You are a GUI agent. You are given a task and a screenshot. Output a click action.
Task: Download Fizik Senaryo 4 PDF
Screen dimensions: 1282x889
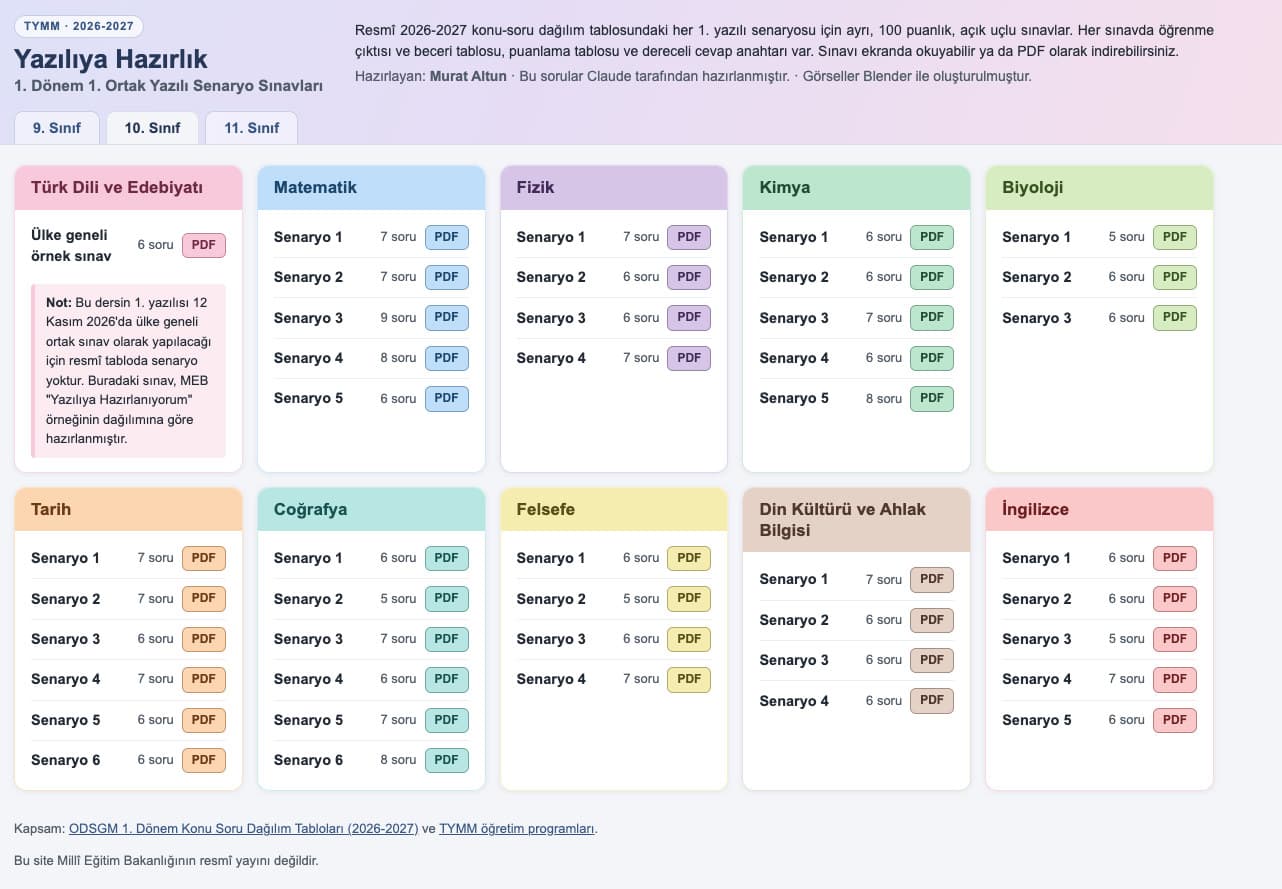point(689,358)
